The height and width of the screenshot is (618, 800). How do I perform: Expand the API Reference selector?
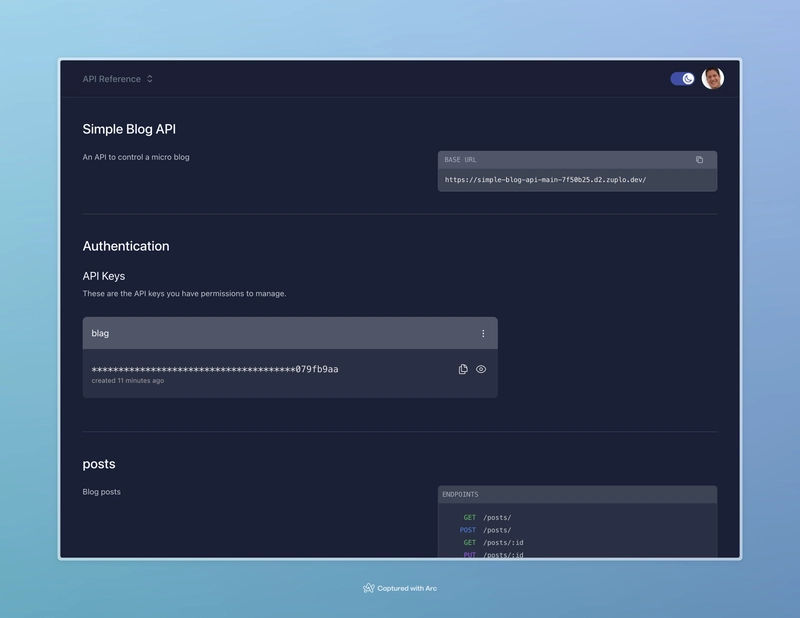point(117,79)
